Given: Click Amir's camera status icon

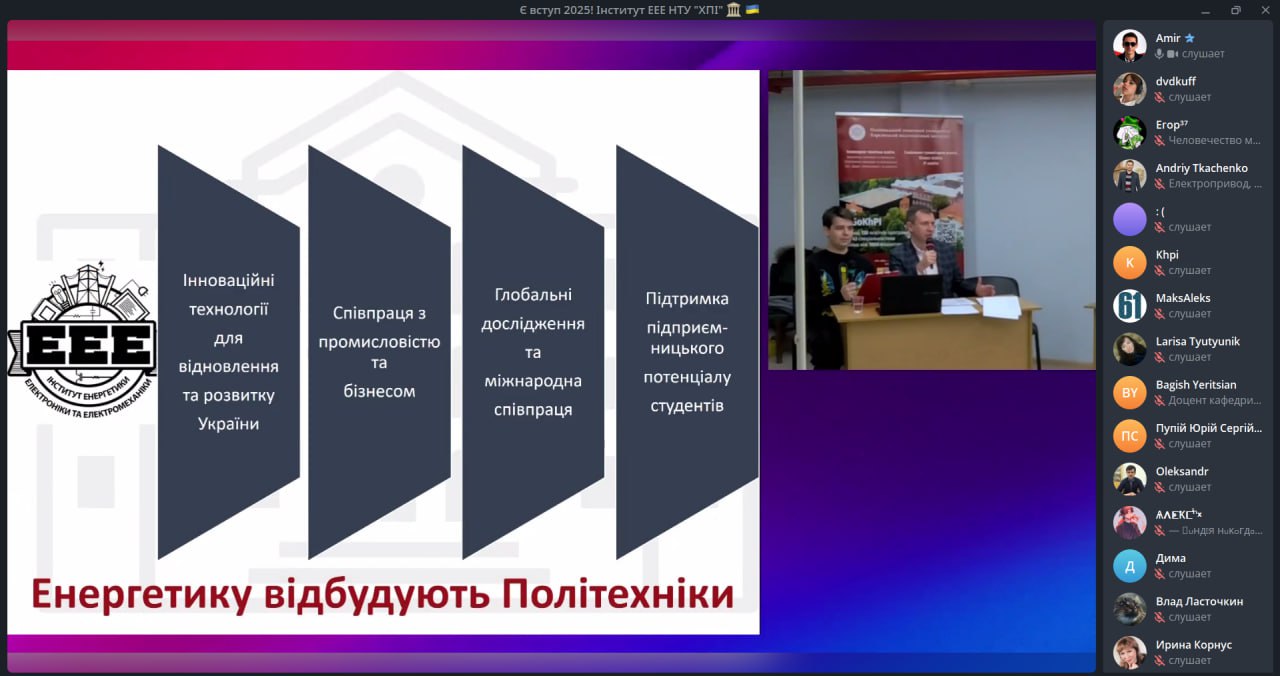Looking at the screenshot, I should [1172, 54].
